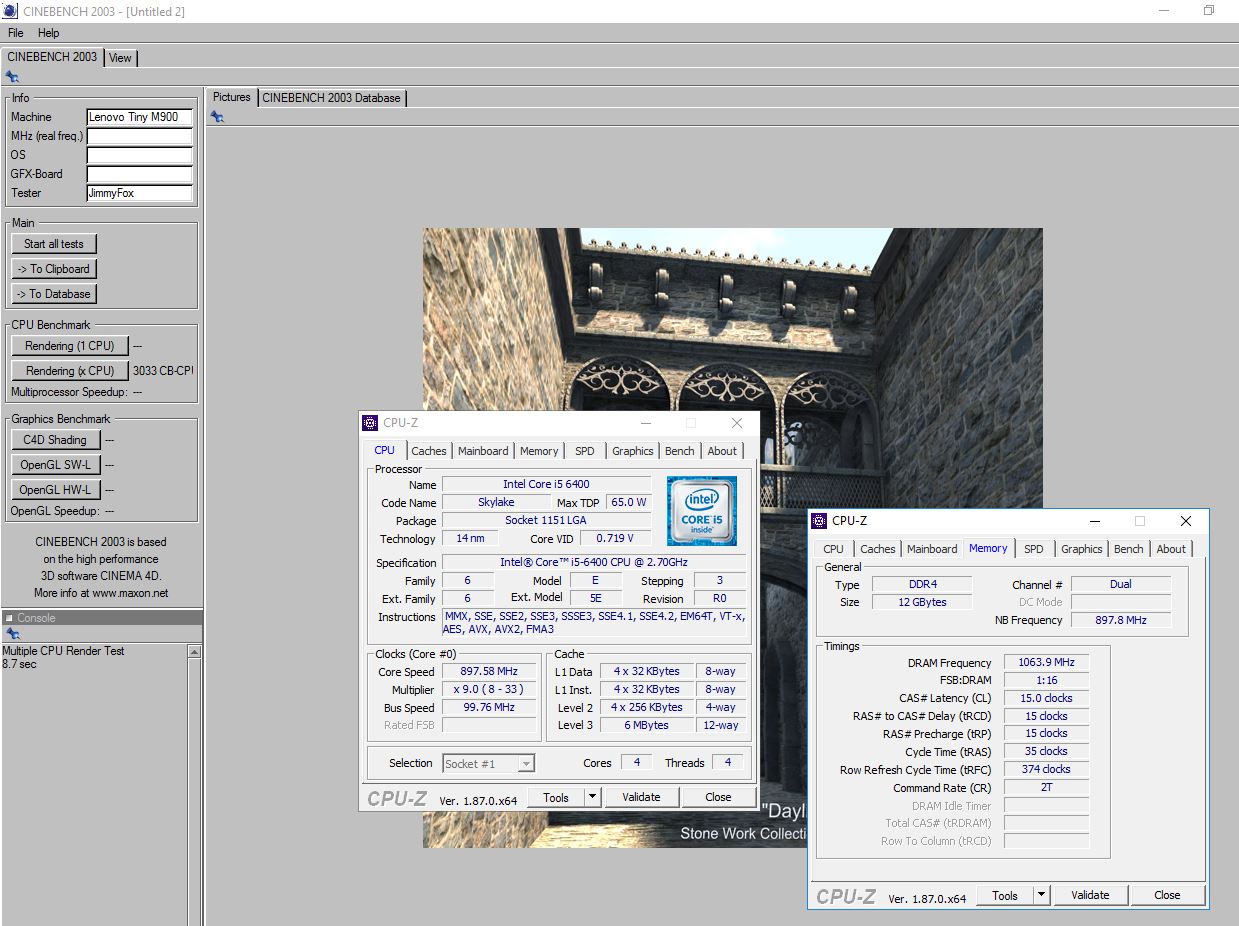
Task: Click the CPU-Z icon in CPU window title
Action: pyautogui.click(x=371, y=423)
